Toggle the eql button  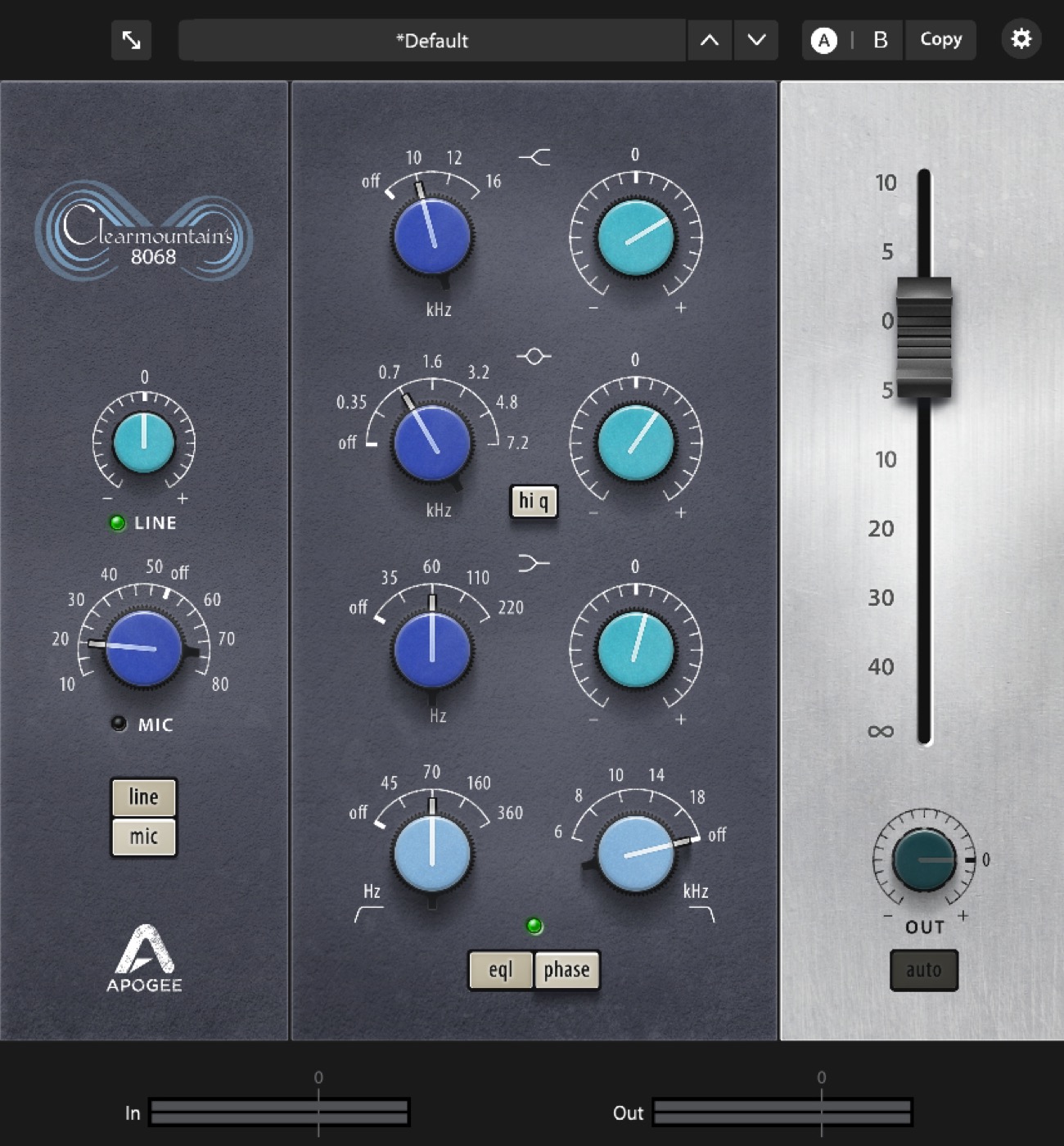[x=501, y=970]
